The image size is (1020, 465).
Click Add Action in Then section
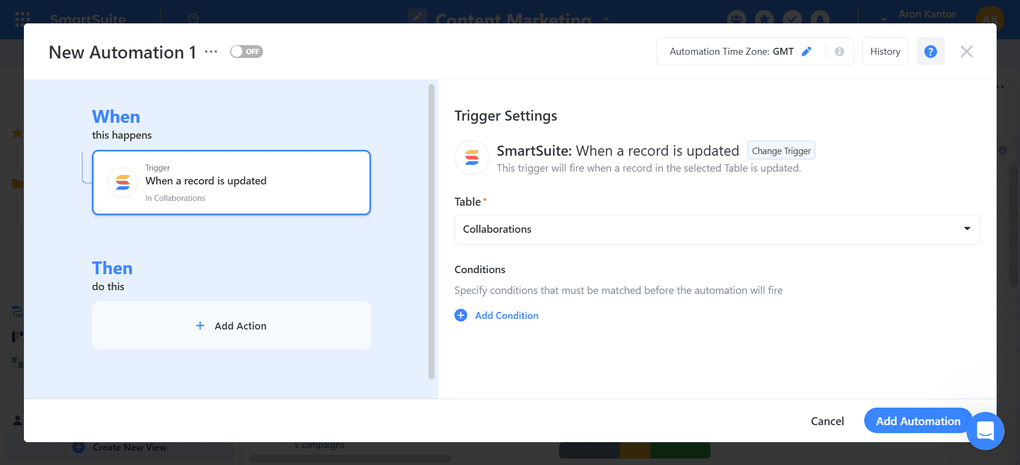[x=232, y=325]
